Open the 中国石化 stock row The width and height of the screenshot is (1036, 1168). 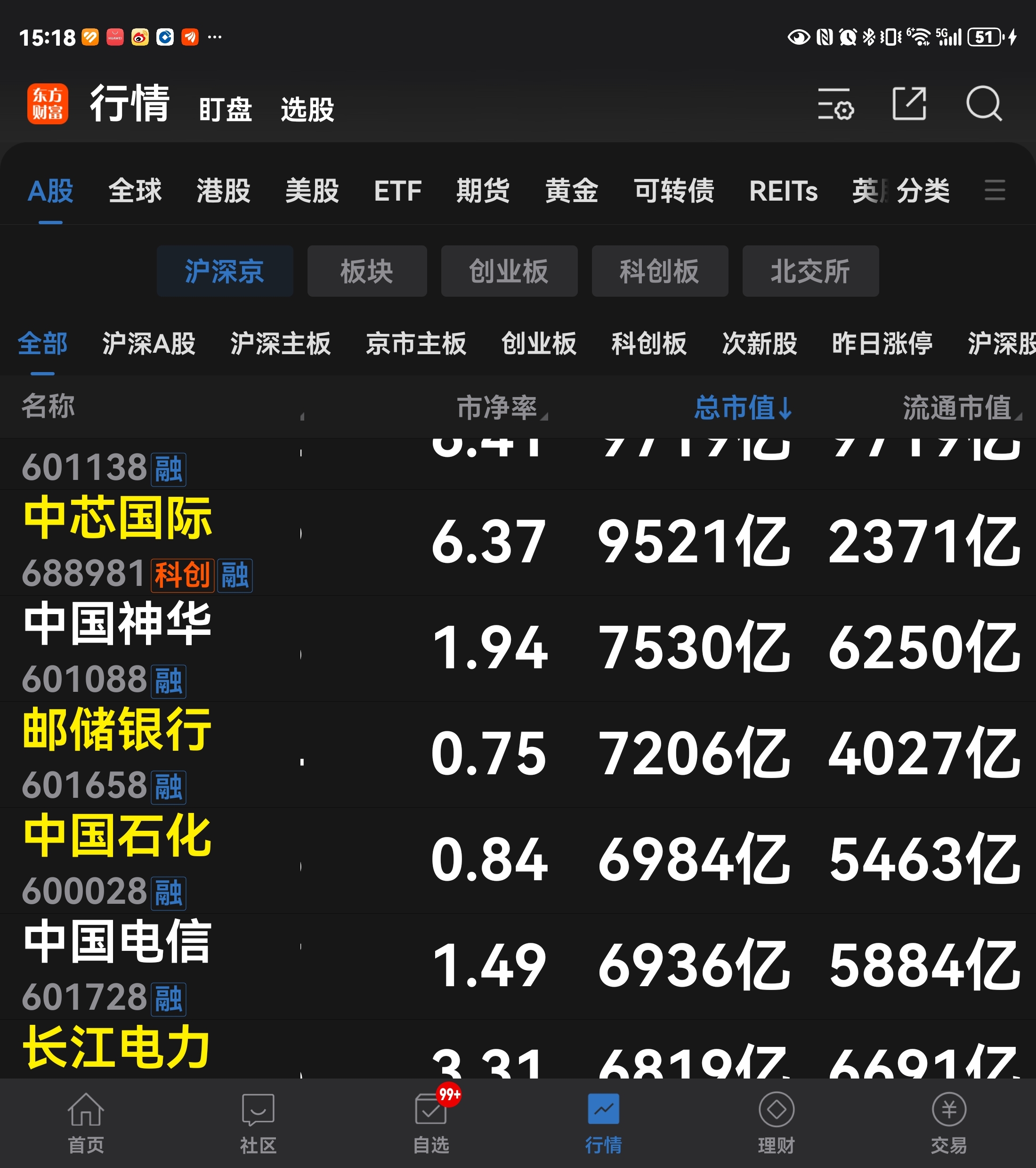coord(518,860)
